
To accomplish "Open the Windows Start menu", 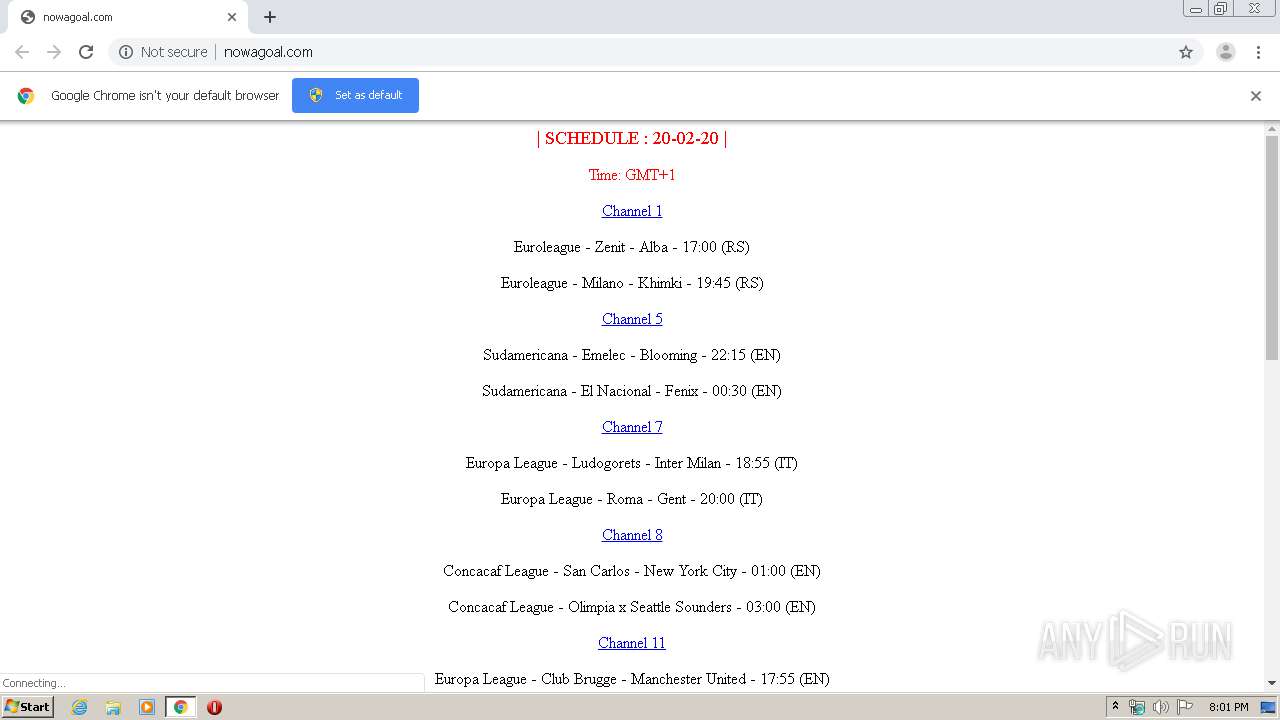I will coord(27,707).
